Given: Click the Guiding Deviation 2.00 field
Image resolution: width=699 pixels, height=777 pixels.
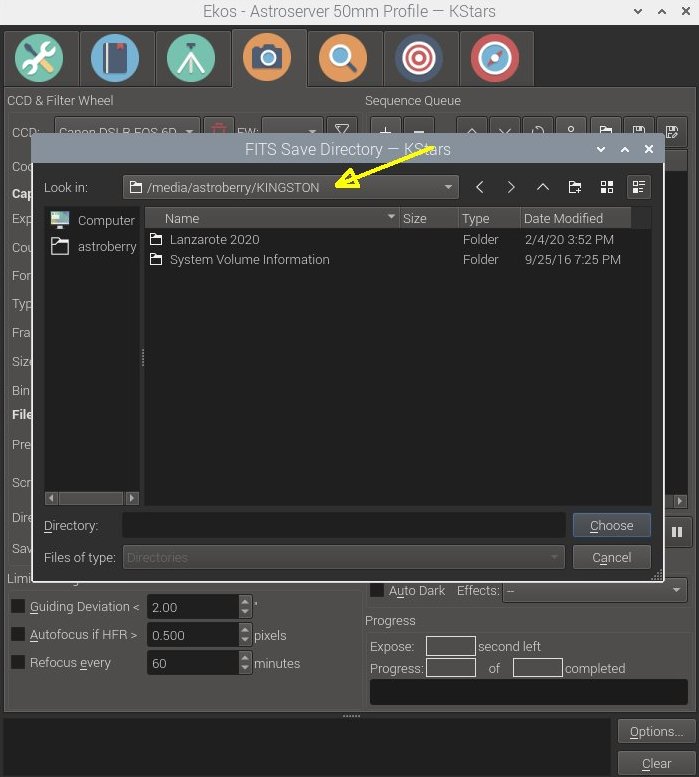Looking at the screenshot, I should tap(193, 607).
